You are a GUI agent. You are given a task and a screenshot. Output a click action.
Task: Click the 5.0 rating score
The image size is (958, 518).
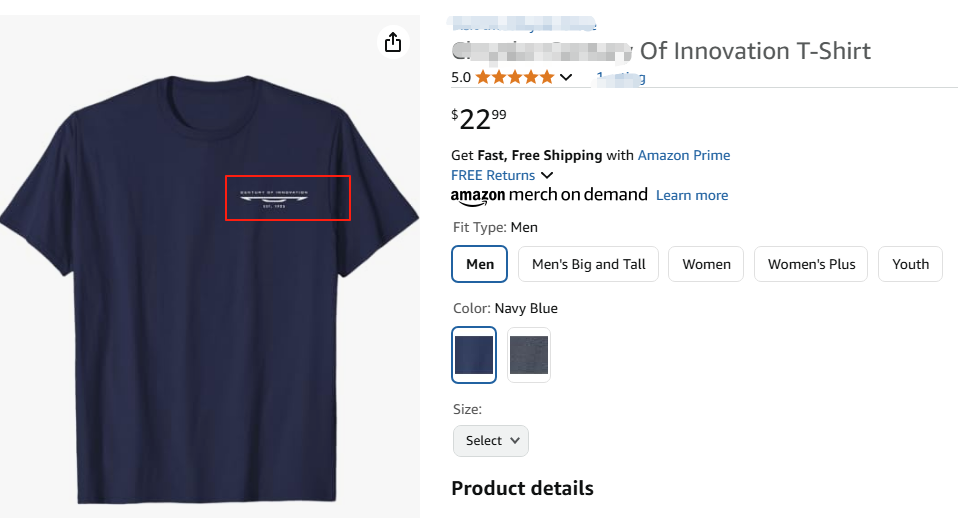pos(461,77)
